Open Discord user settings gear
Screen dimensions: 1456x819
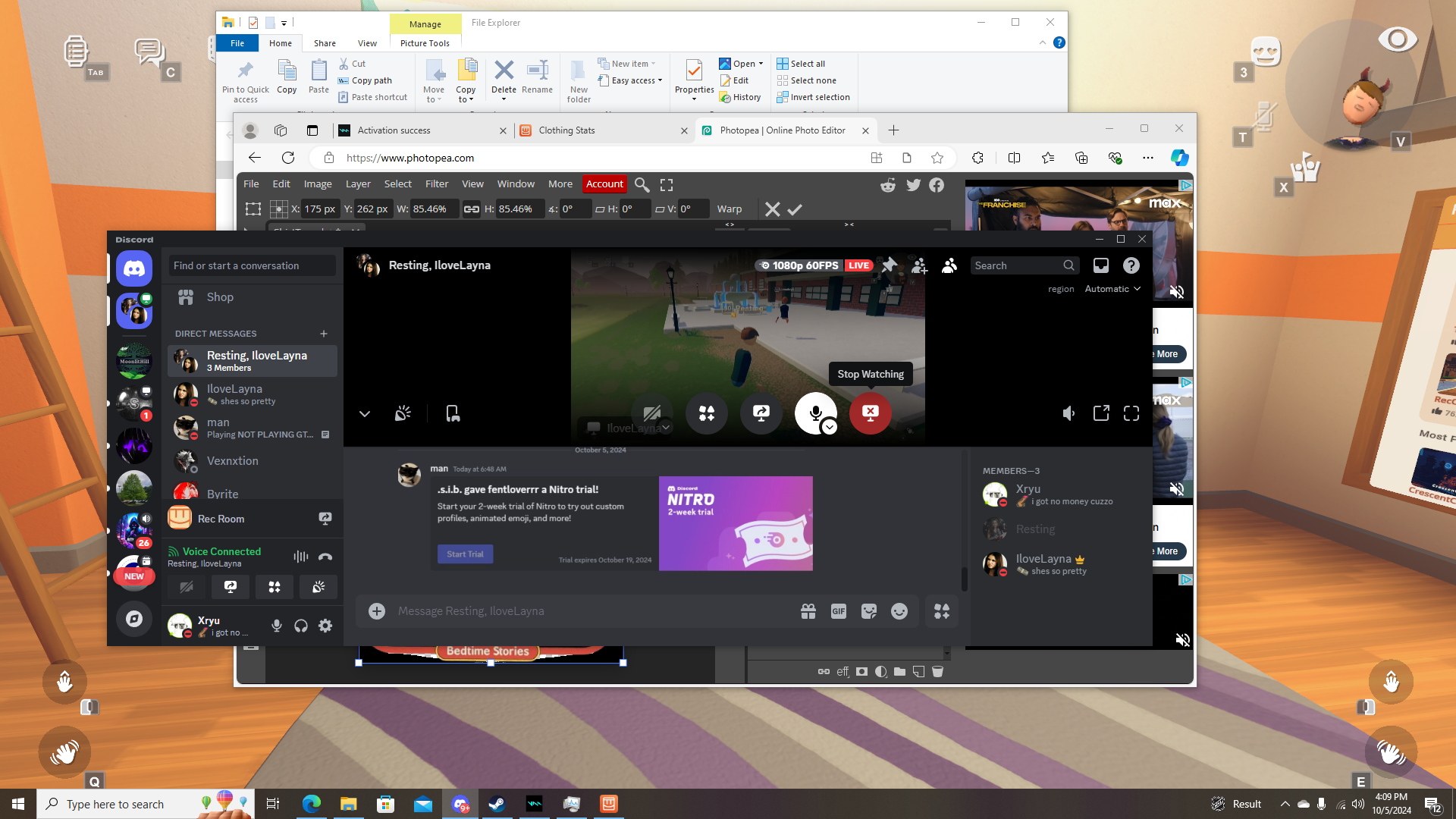[x=325, y=626]
